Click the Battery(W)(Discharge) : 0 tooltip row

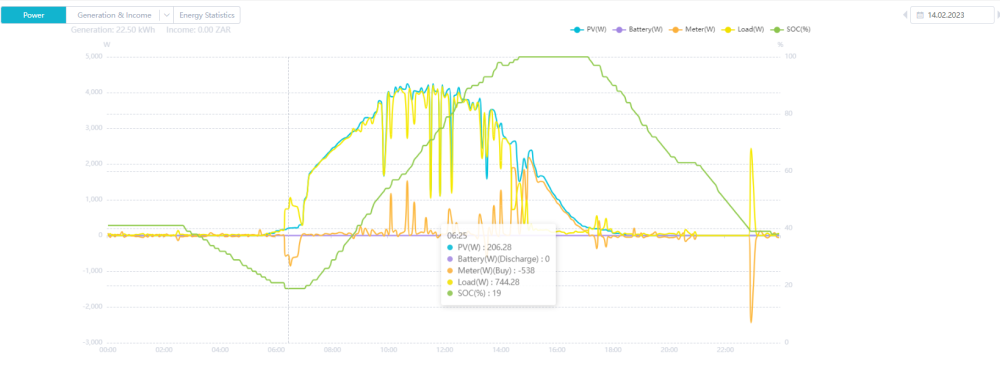(x=498, y=259)
